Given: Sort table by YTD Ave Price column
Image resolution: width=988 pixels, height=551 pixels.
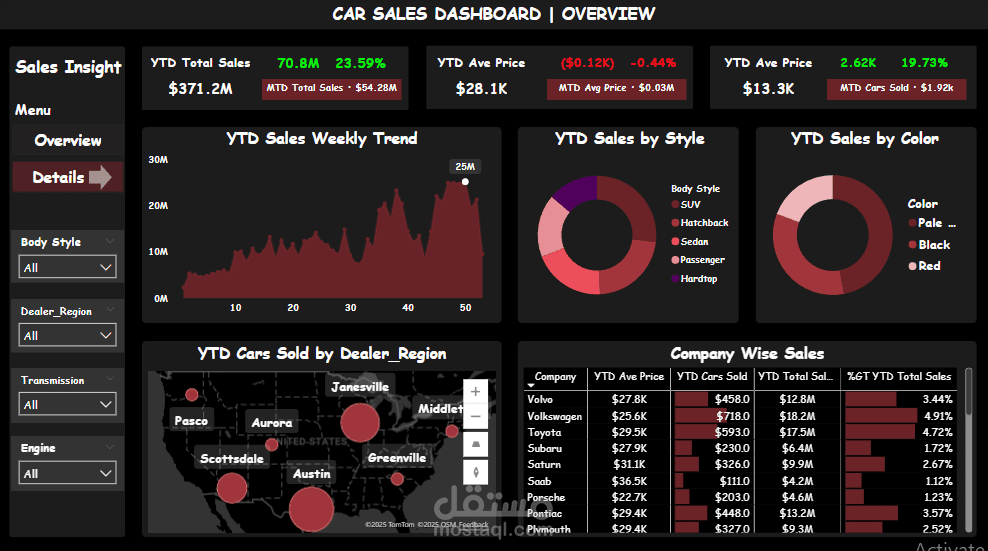Looking at the screenshot, I should pyautogui.click(x=629, y=376).
